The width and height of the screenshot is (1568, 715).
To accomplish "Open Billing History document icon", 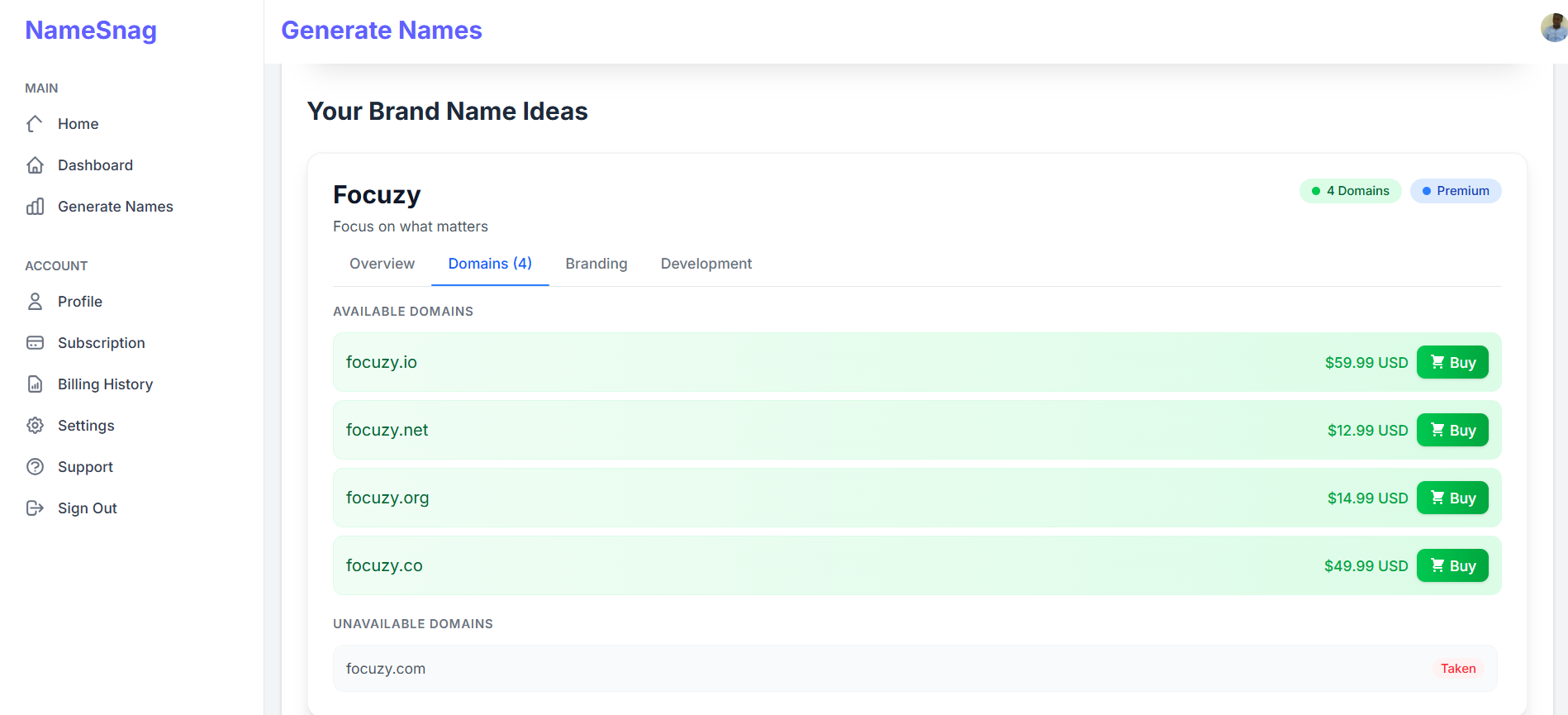I will pos(35,384).
